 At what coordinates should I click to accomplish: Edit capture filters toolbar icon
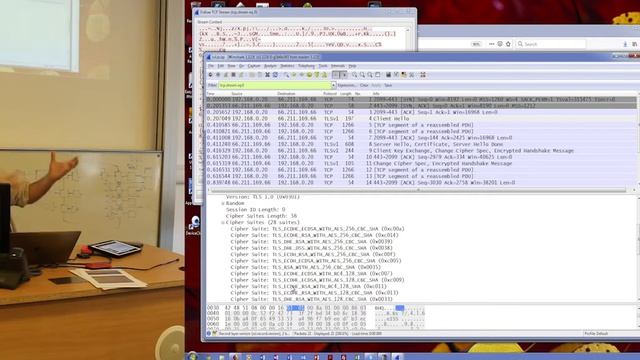click(389, 75)
